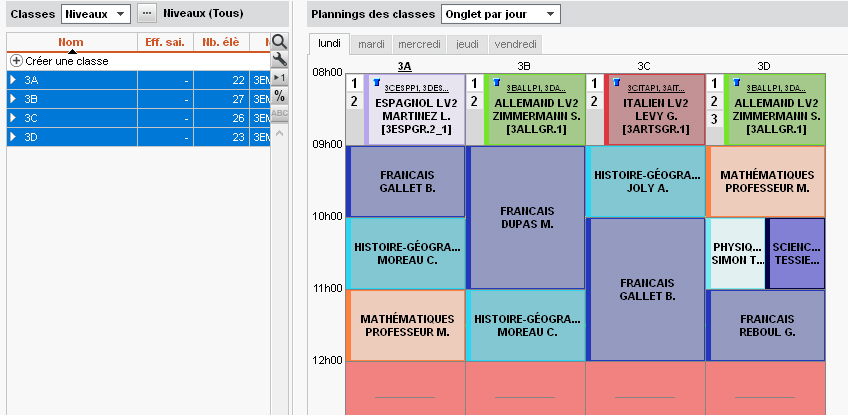Image resolution: width=848 pixels, height=415 pixels.
Task: Open the 'Onglet par jour' dropdown
Action: point(501,14)
